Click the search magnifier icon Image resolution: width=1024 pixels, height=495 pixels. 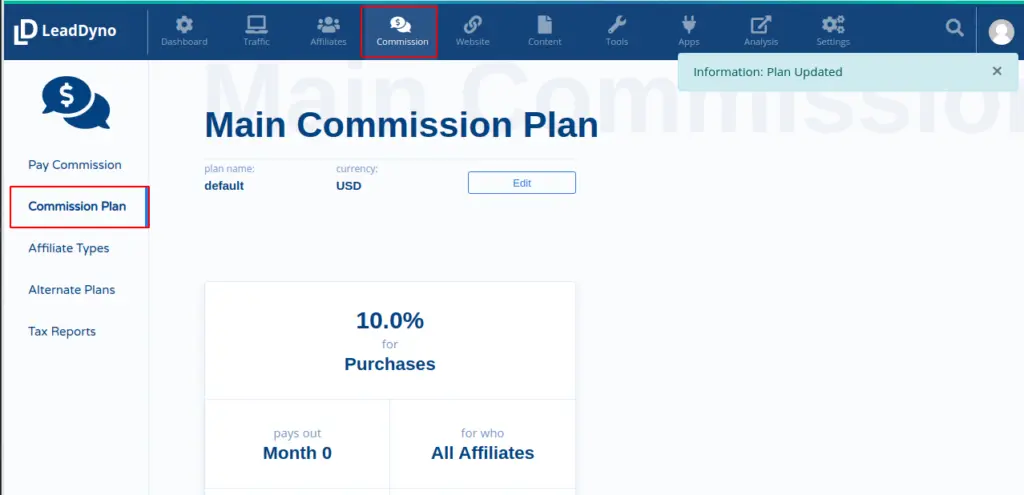955,28
